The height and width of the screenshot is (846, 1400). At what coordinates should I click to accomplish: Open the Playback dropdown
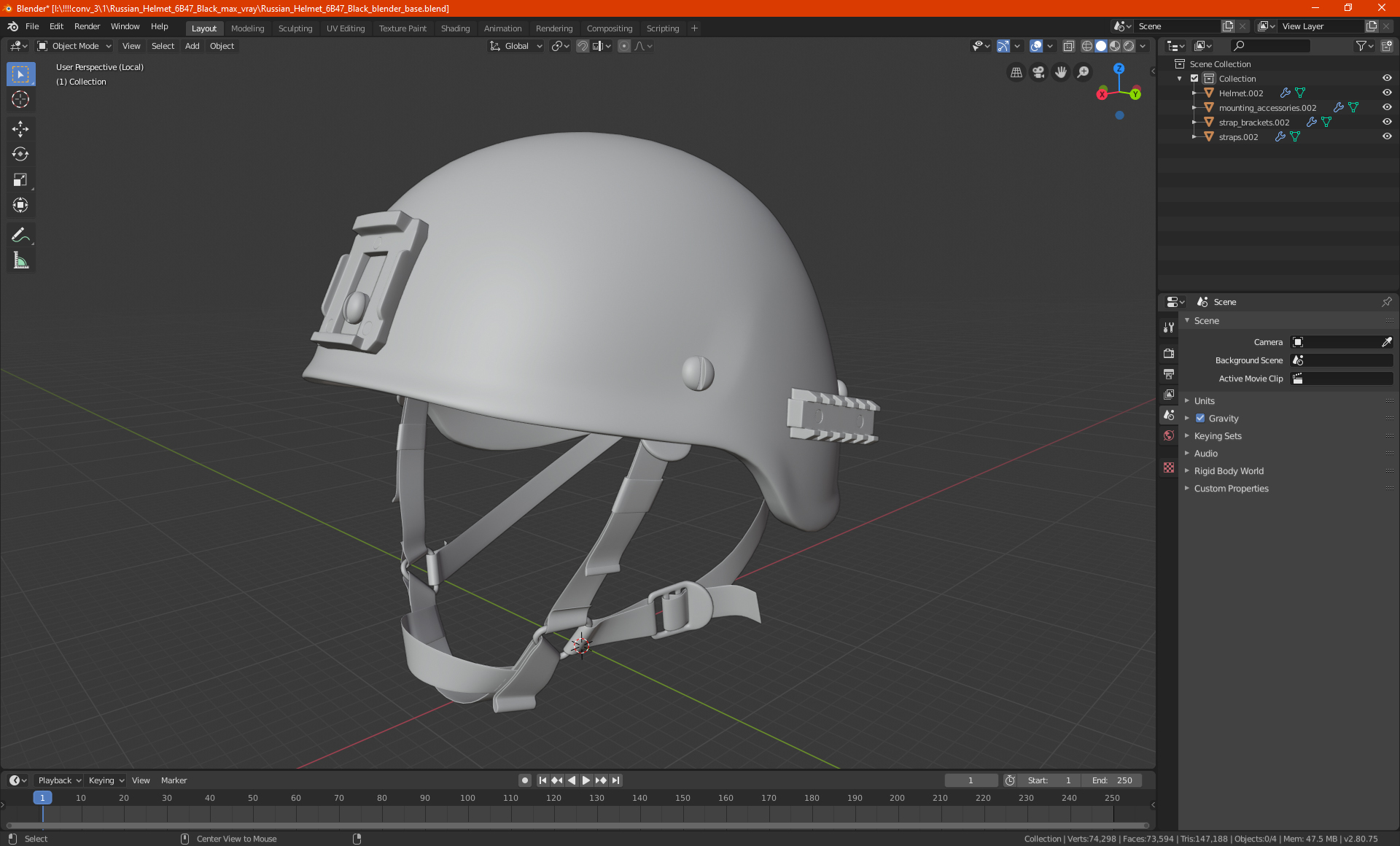(59, 780)
